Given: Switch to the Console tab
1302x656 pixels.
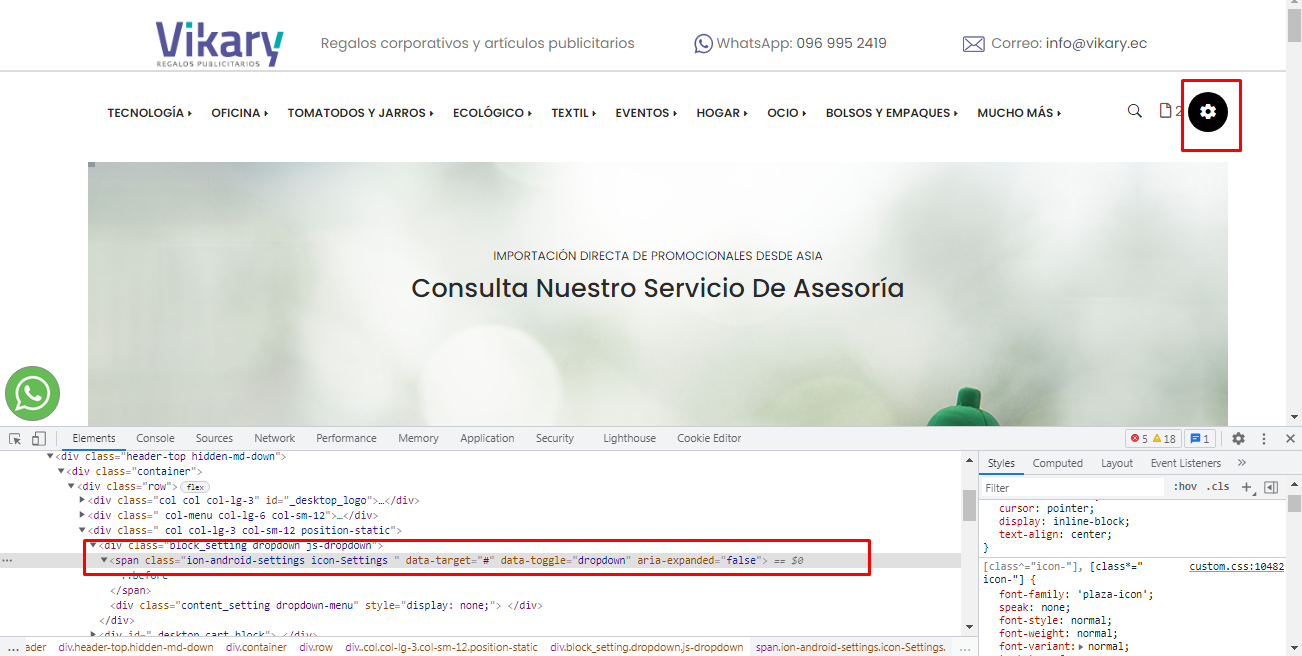Looking at the screenshot, I should [155, 438].
